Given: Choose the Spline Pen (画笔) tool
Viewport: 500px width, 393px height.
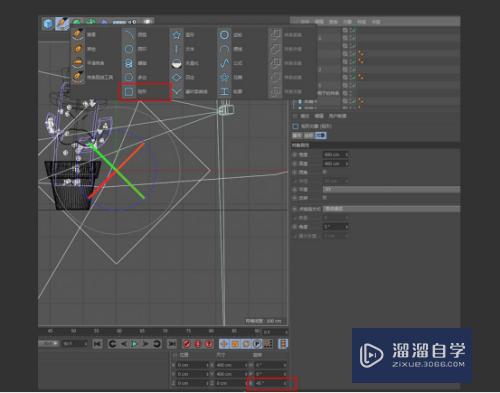Looking at the screenshot, I should pyautogui.click(x=78, y=34).
